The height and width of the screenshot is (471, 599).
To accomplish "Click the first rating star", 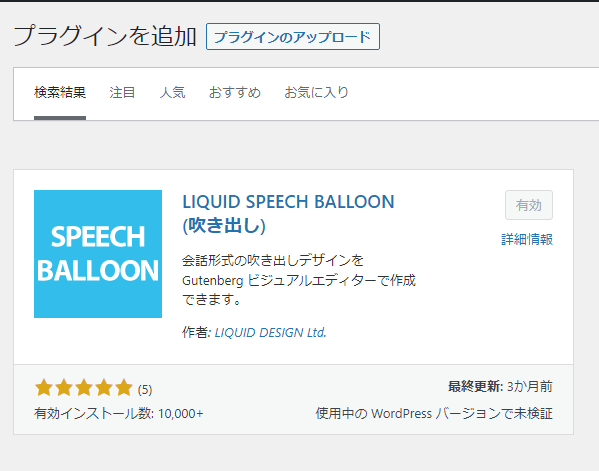I will coord(44,388).
